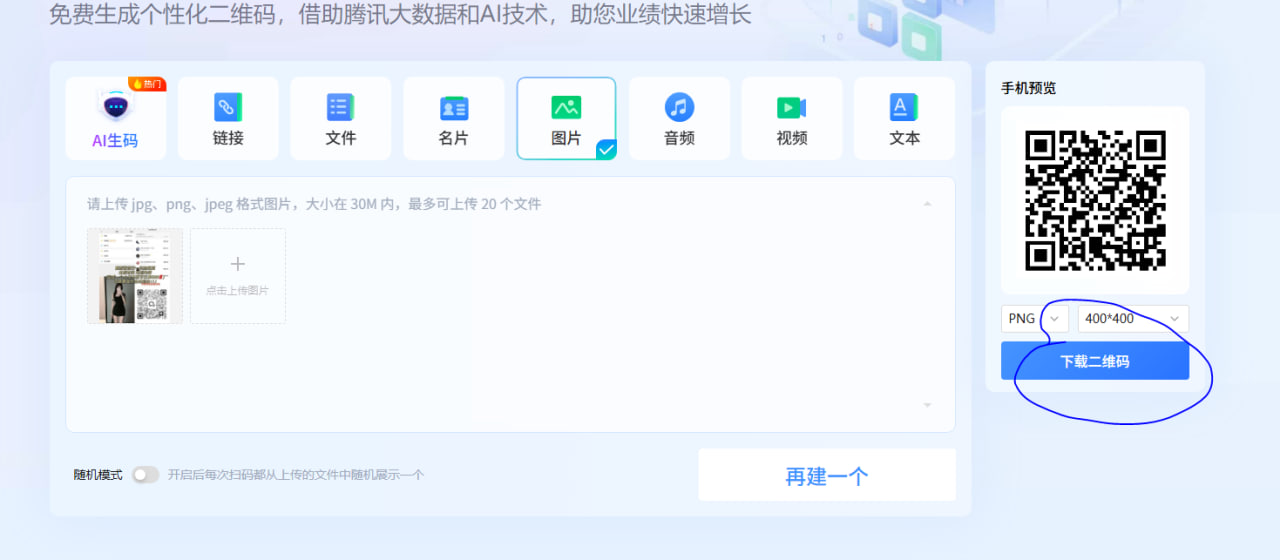Open the 400*400 size dropdown
Viewport: 1280px width, 560px height.
(x=1133, y=319)
